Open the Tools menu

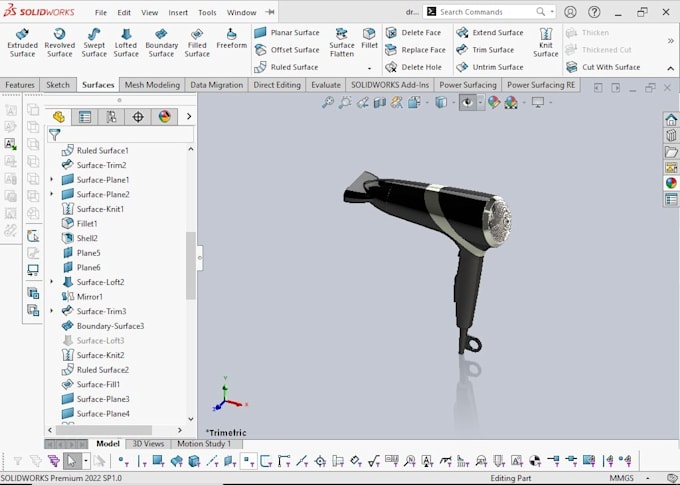click(207, 13)
